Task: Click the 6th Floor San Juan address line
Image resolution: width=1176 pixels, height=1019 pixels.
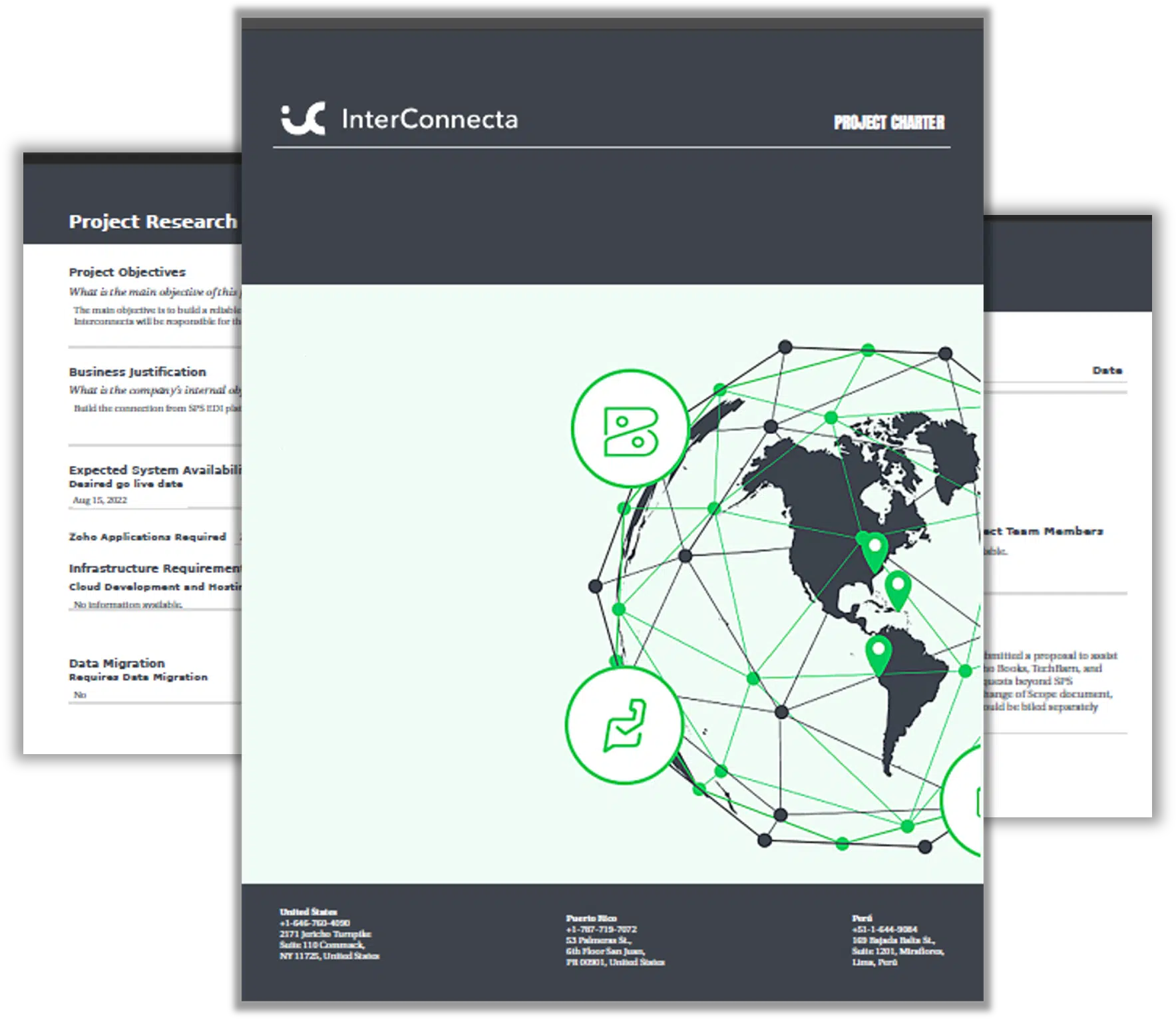Action: 605,951
